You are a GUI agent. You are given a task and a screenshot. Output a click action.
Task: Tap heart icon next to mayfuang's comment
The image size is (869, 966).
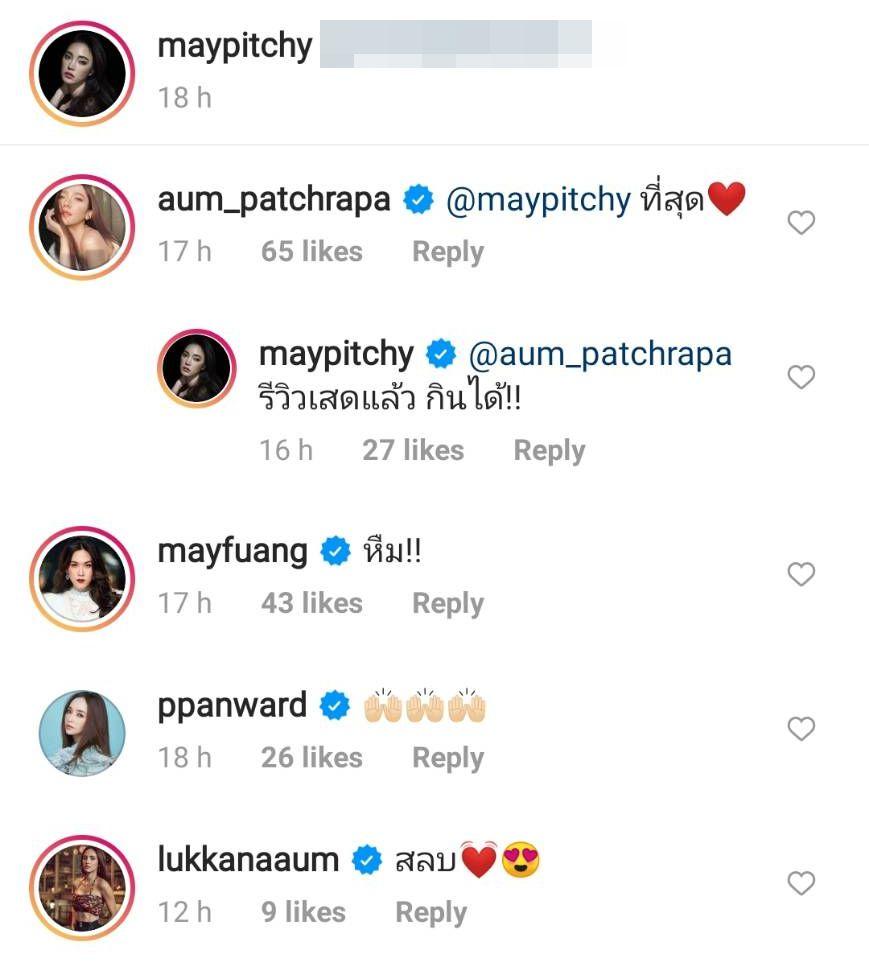click(x=801, y=574)
